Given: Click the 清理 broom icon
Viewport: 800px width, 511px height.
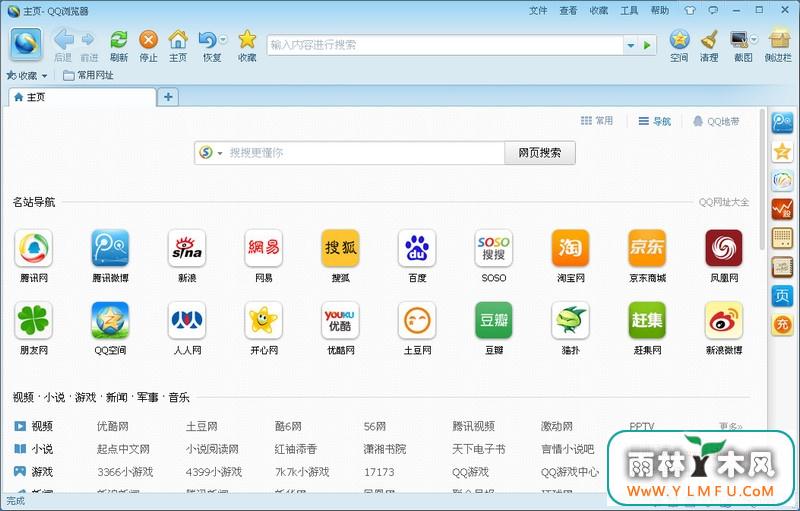Looking at the screenshot, I should [709, 39].
